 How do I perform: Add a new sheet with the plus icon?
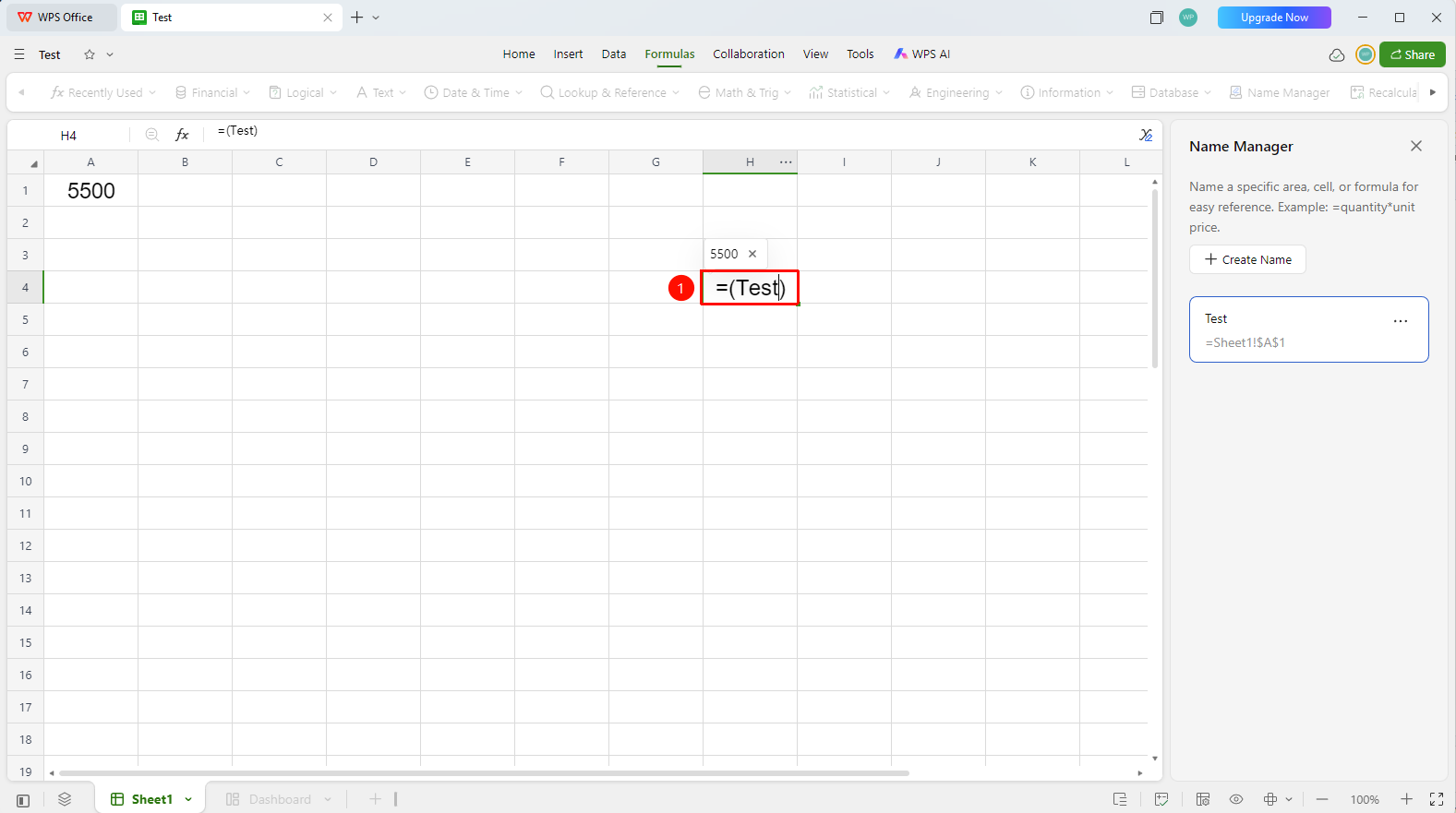coord(375,799)
